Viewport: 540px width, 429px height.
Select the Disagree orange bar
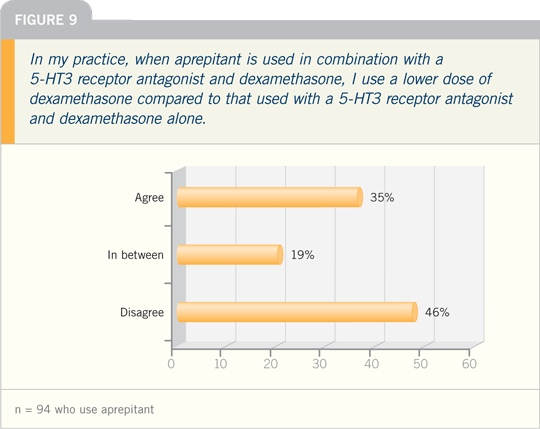(x=297, y=312)
